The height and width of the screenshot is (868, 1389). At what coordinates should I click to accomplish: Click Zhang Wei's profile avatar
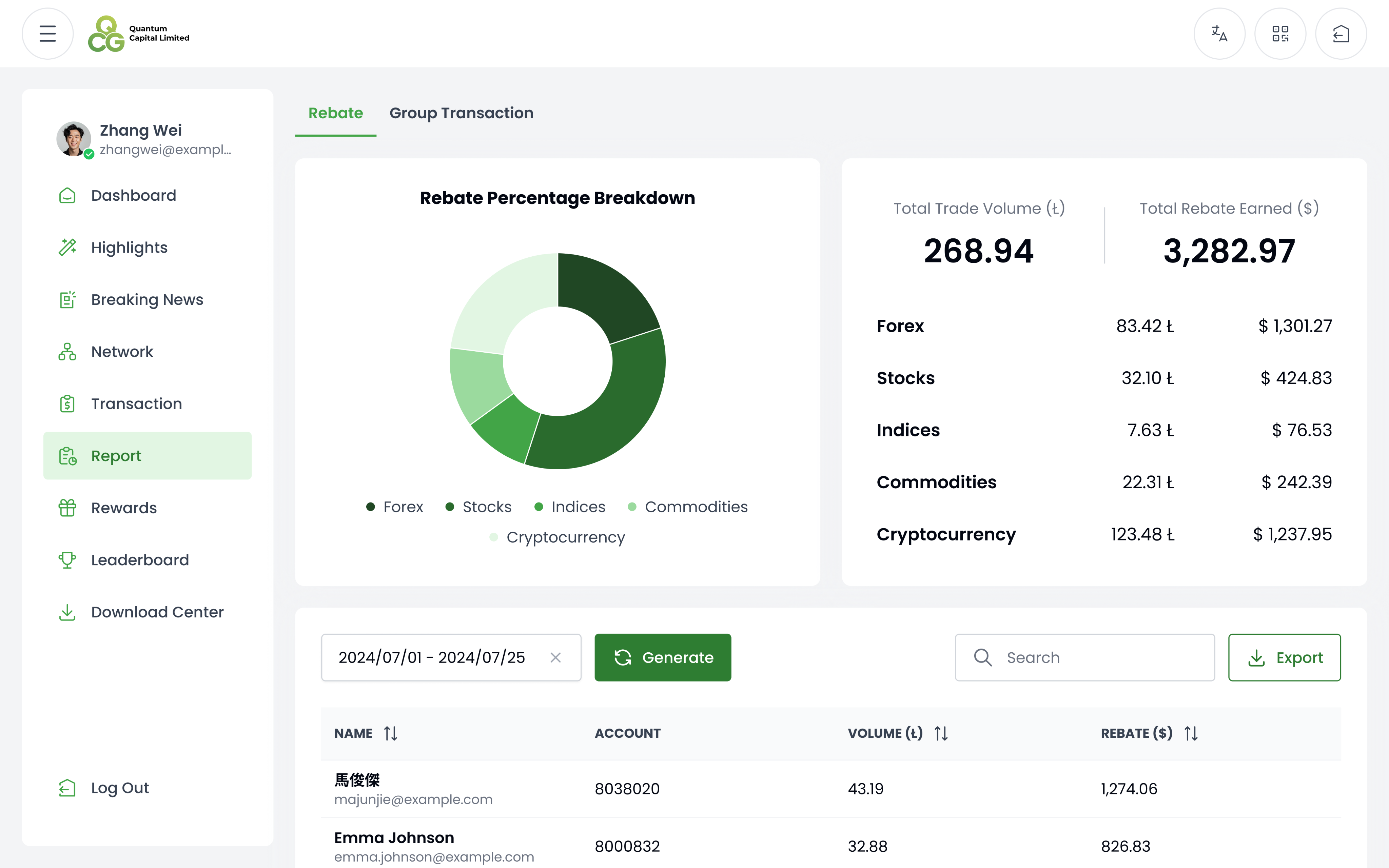(74, 138)
